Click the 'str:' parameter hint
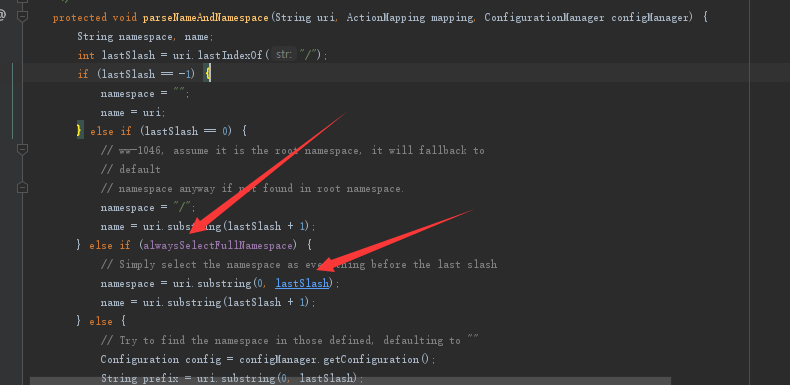This screenshot has width=790, height=385. tap(284, 55)
